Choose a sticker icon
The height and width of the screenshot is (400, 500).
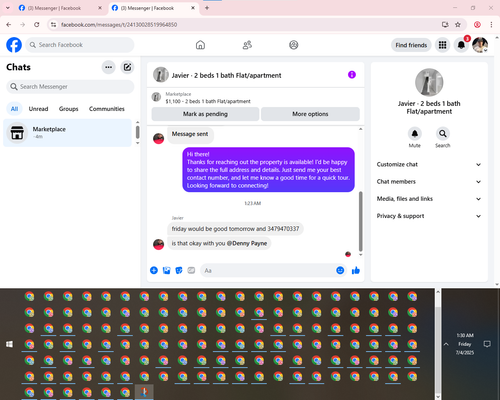pos(179,270)
